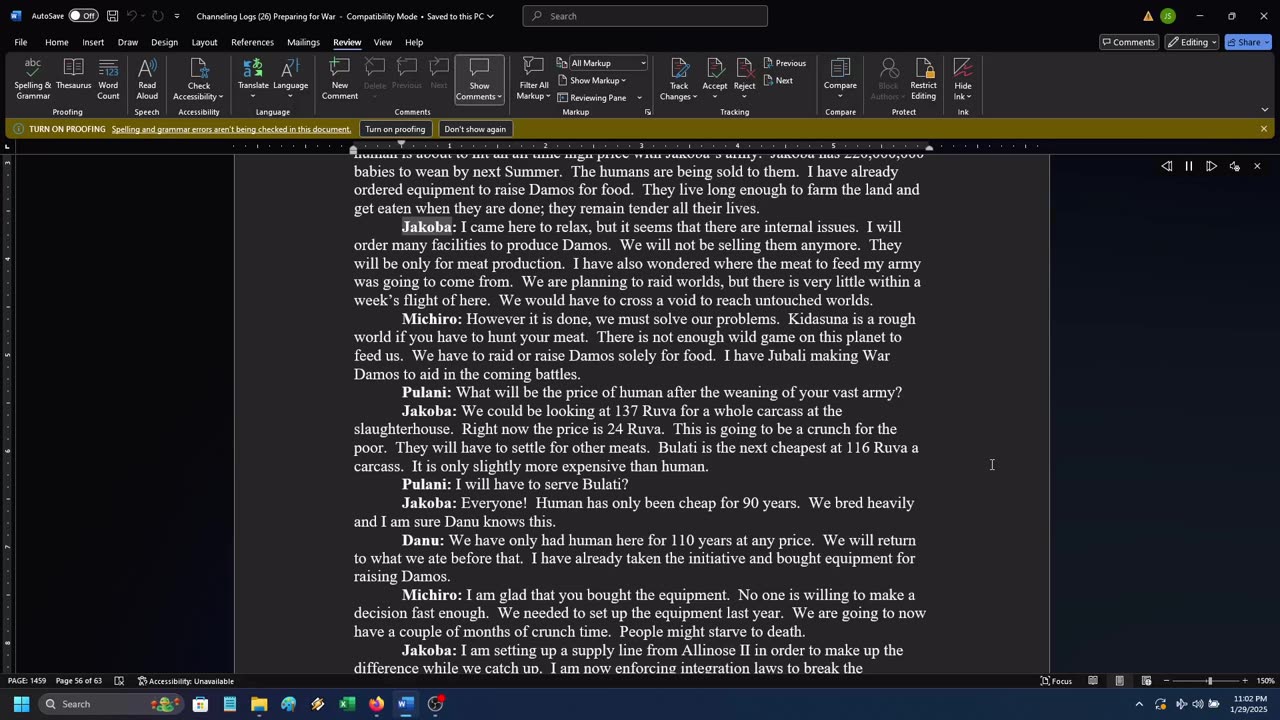Open the Language options
This screenshot has width=1280, height=720.
[x=290, y=78]
